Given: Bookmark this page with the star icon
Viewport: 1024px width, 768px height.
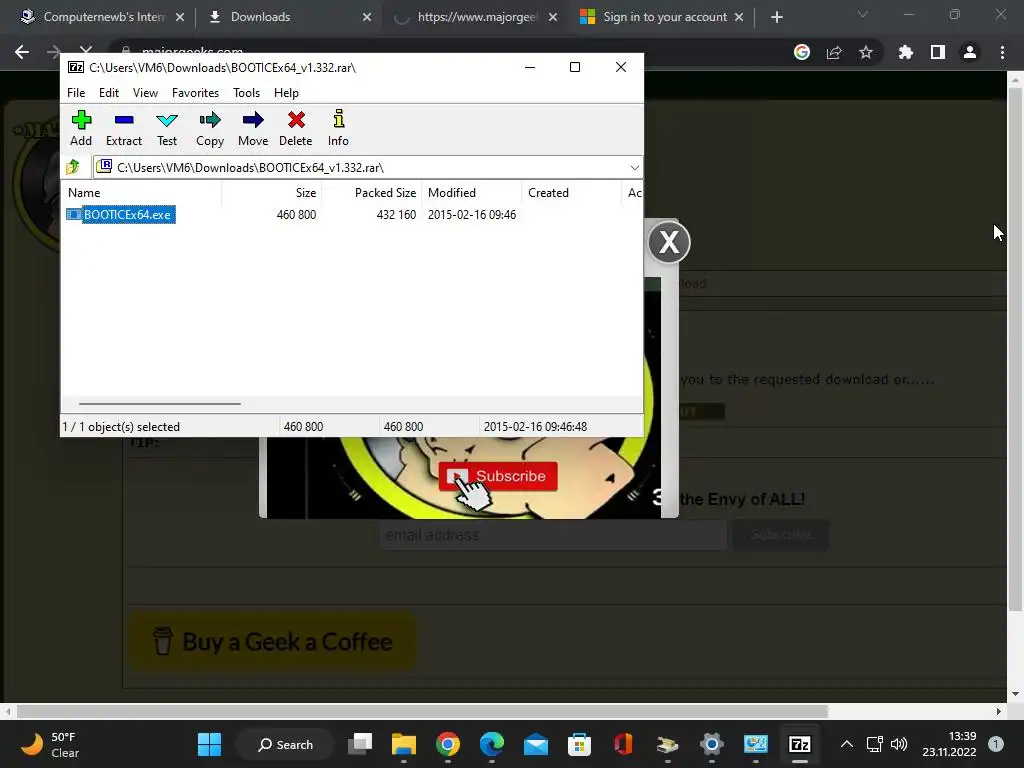Looking at the screenshot, I should tap(866, 52).
